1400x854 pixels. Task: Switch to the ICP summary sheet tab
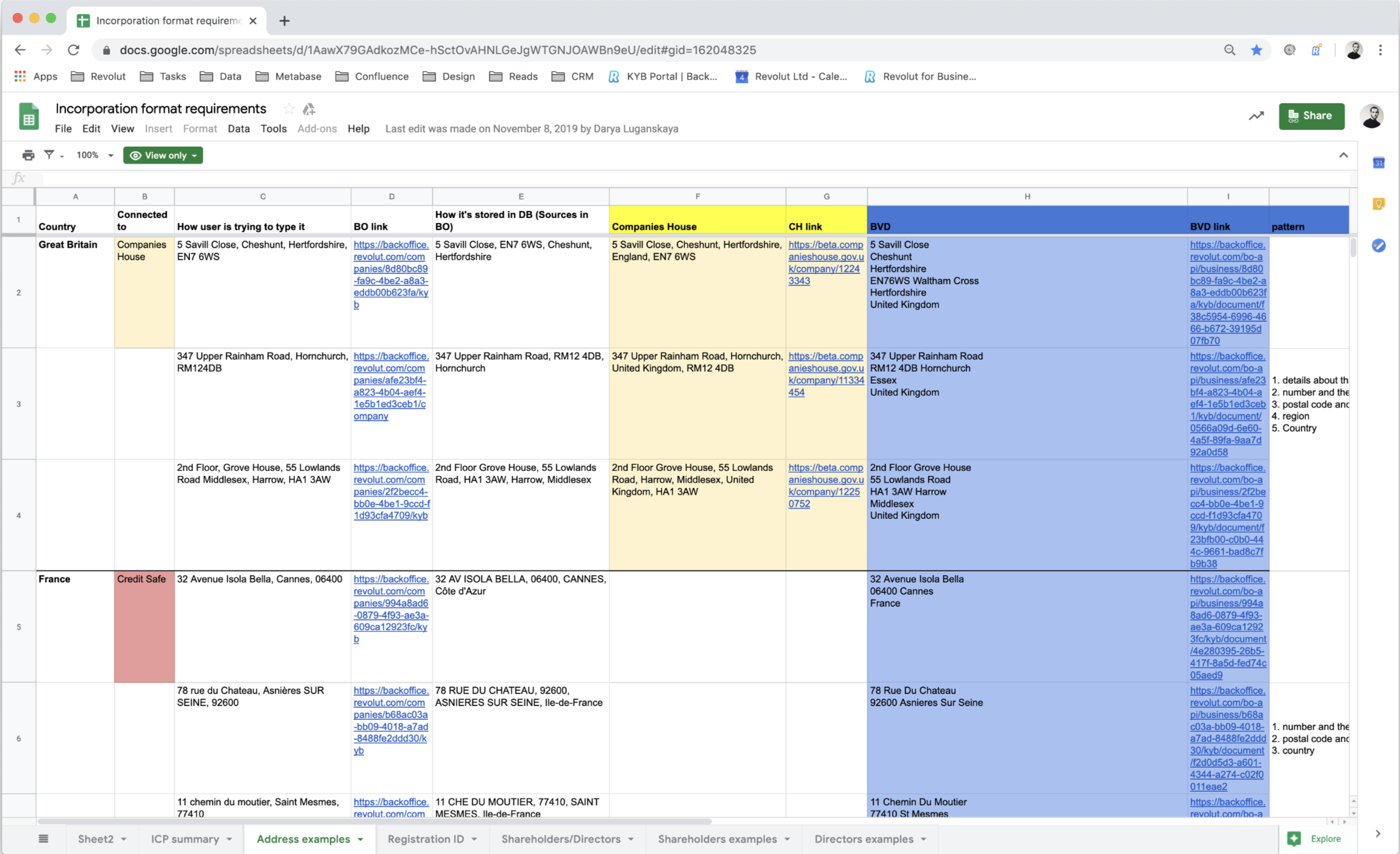click(x=184, y=839)
